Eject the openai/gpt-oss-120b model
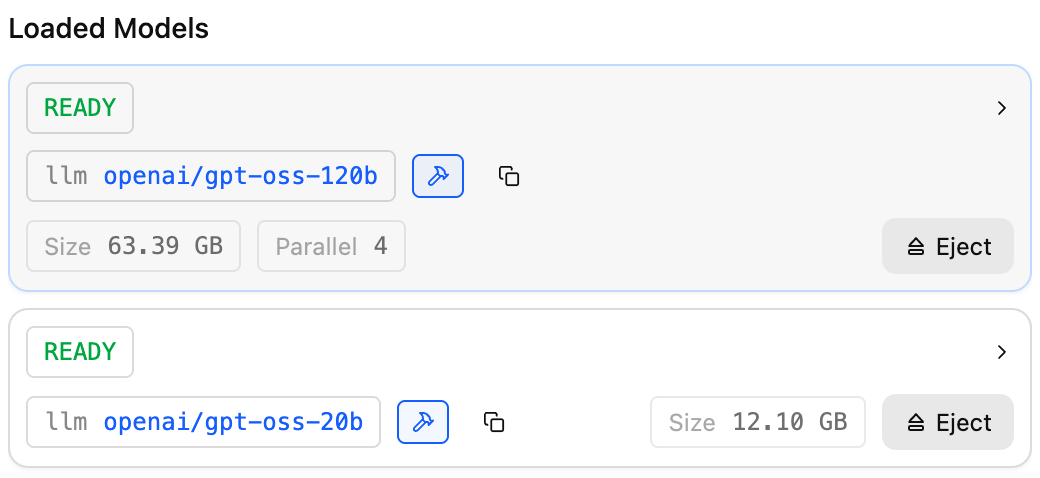The image size is (1040, 478). [x=948, y=247]
